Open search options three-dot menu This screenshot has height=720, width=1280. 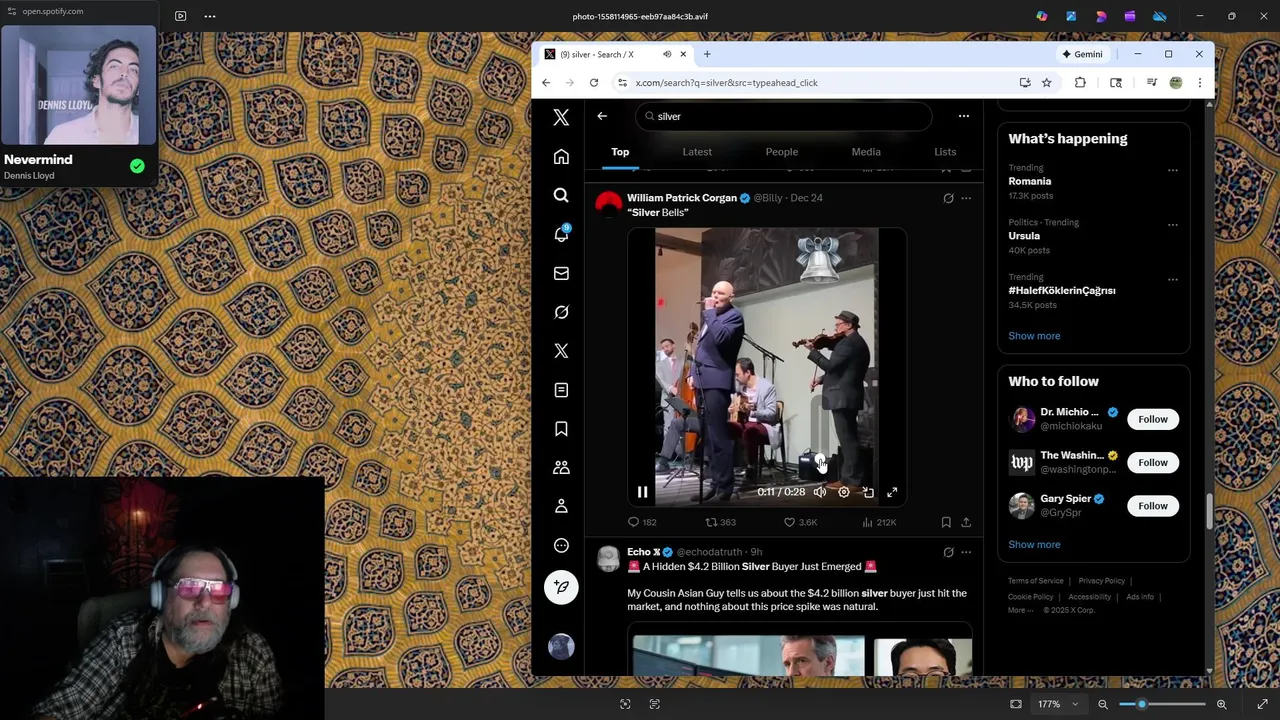[964, 116]
